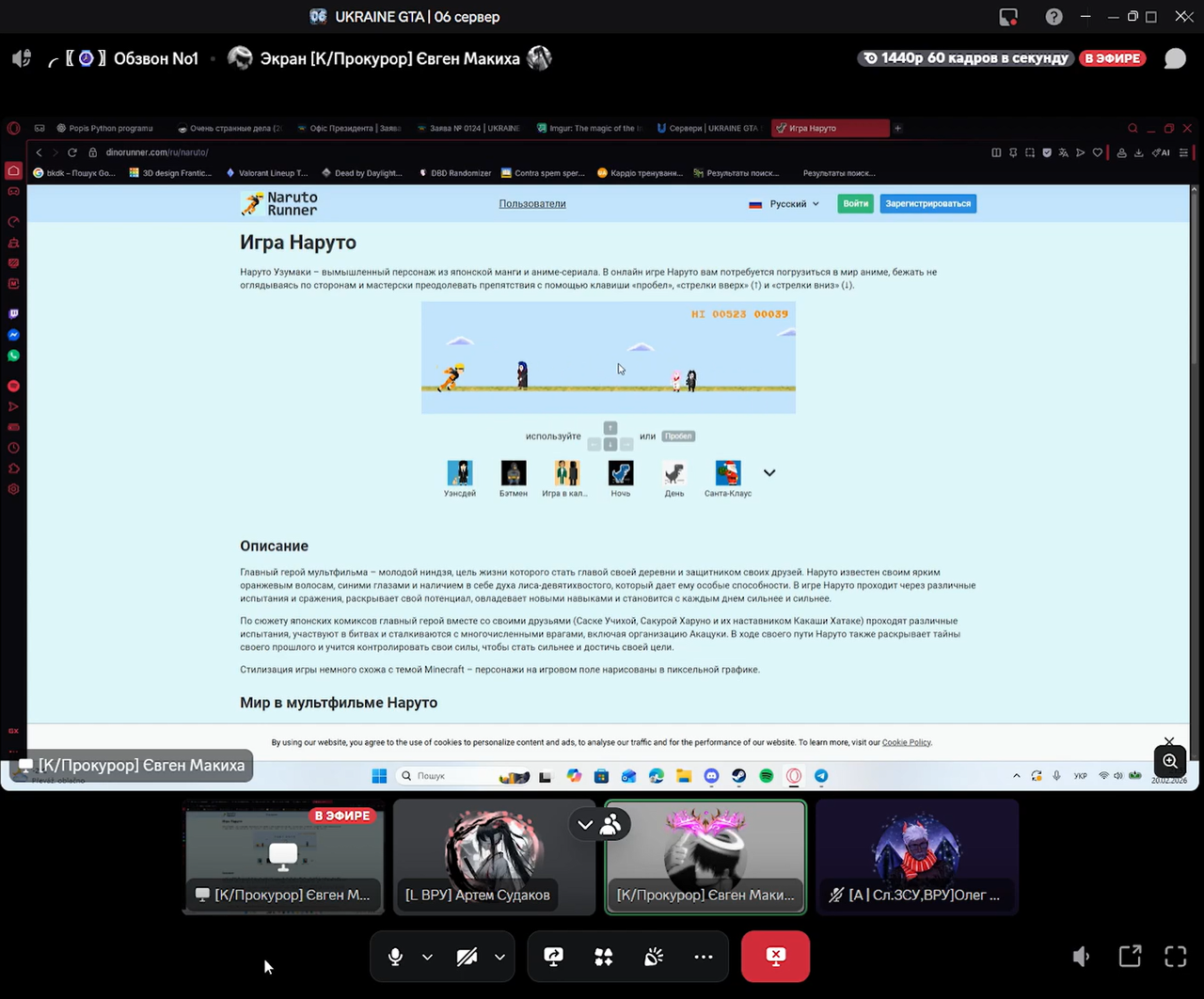Open the bkdk – Пошук Go... bookmark
Image resolution: width=1204 pixels, height=999 pixels.
(73, 173)
